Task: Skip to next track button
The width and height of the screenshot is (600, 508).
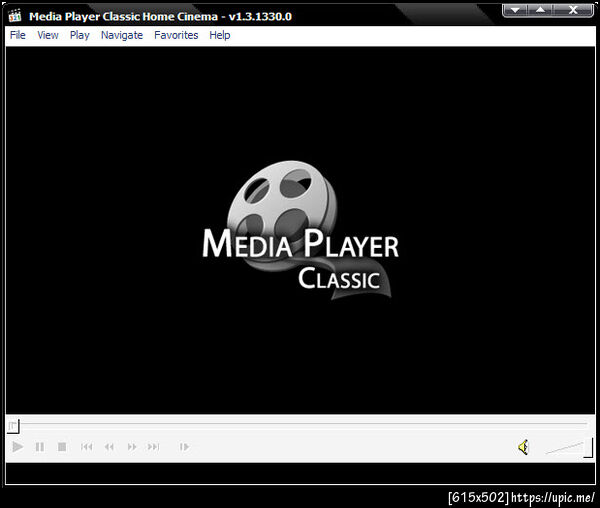Action: pos(153,446)
